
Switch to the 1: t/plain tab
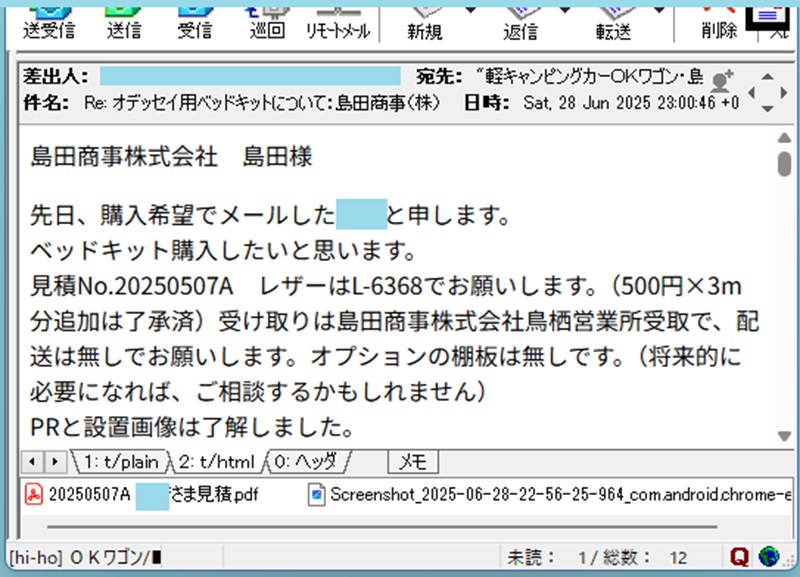[x=118, y=462]
